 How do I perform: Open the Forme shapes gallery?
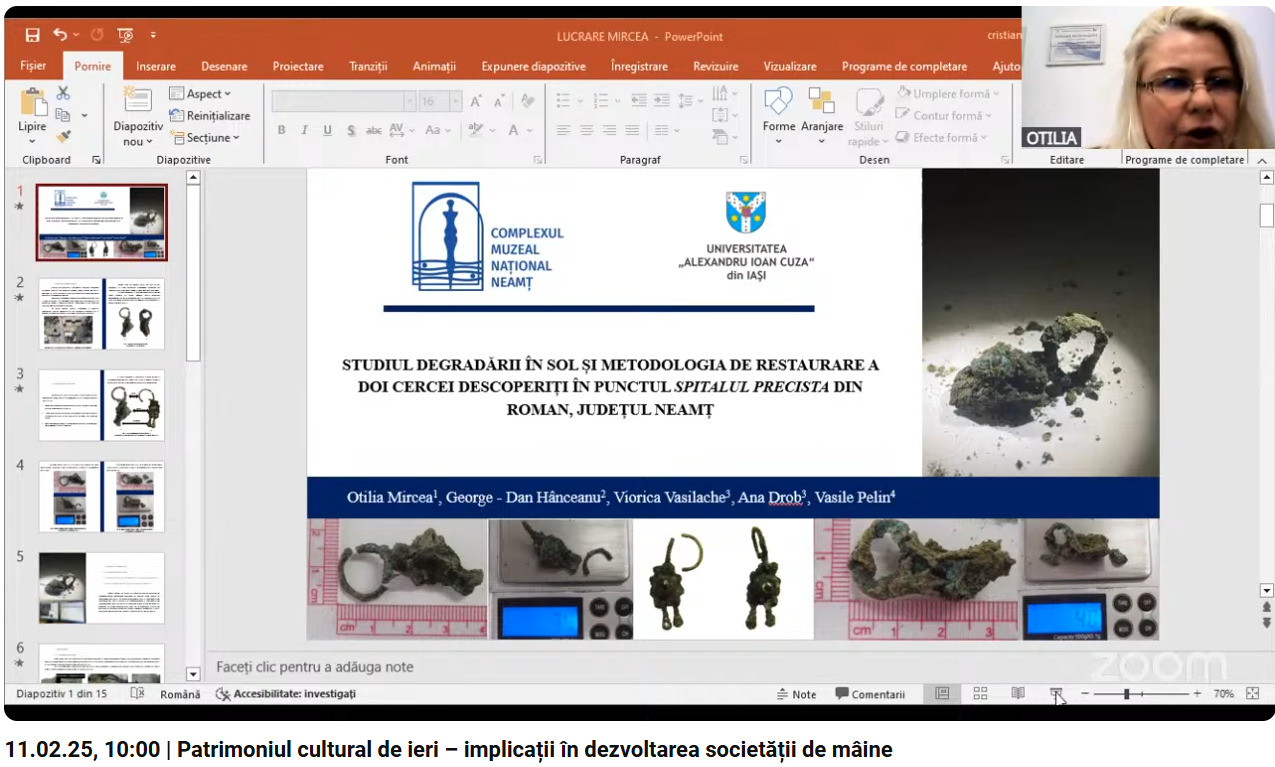tap(779, 115)
